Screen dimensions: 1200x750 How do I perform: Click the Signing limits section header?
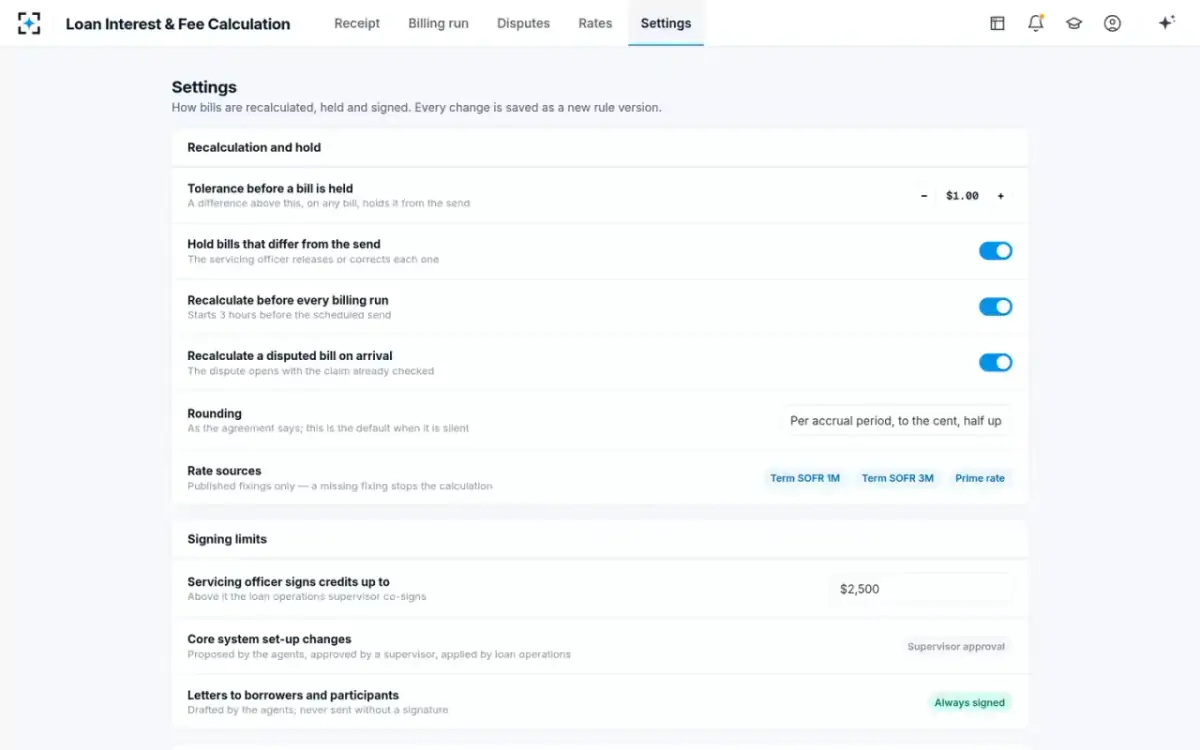[227, 539]
